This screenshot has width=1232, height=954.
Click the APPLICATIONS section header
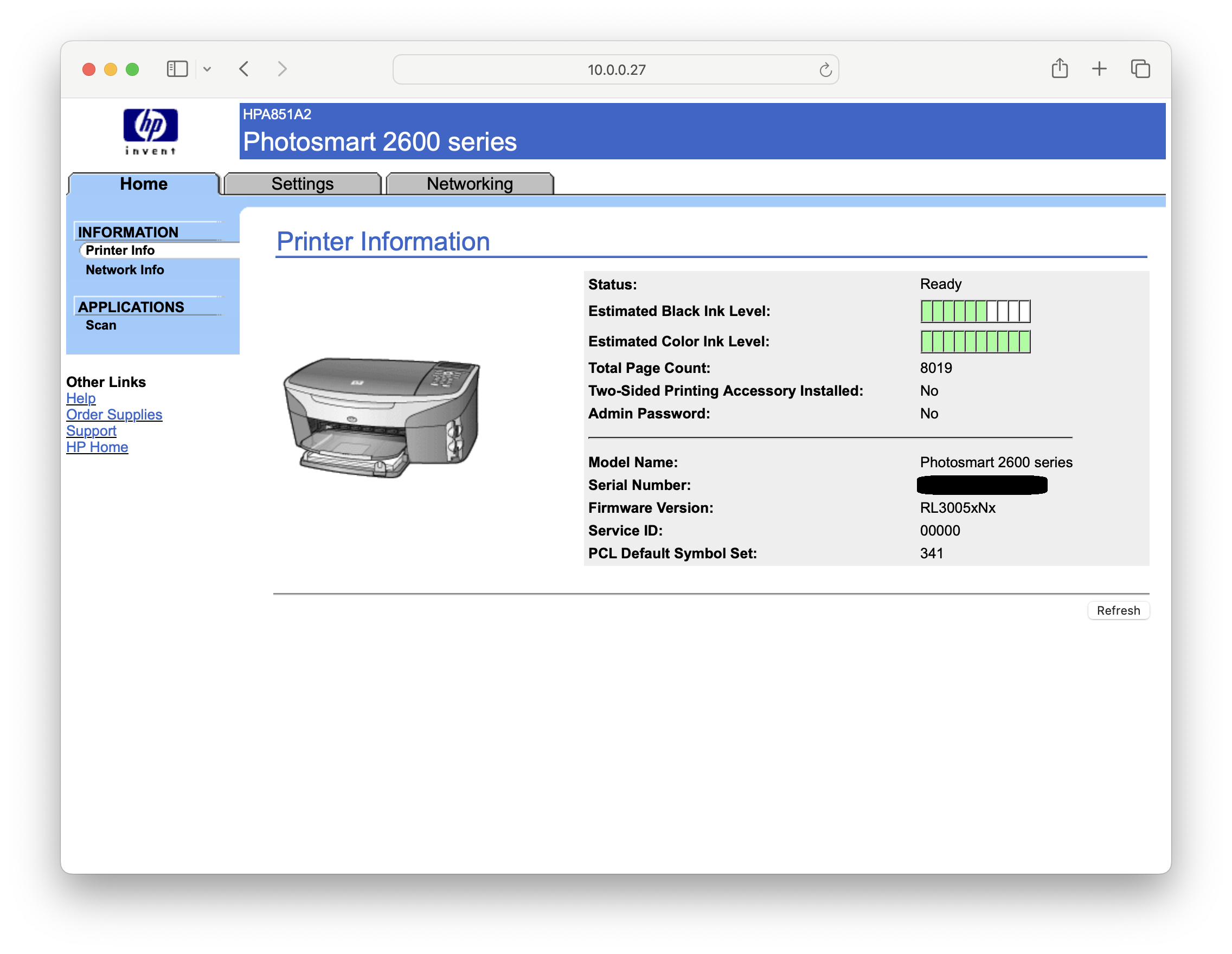coord(131,307)
